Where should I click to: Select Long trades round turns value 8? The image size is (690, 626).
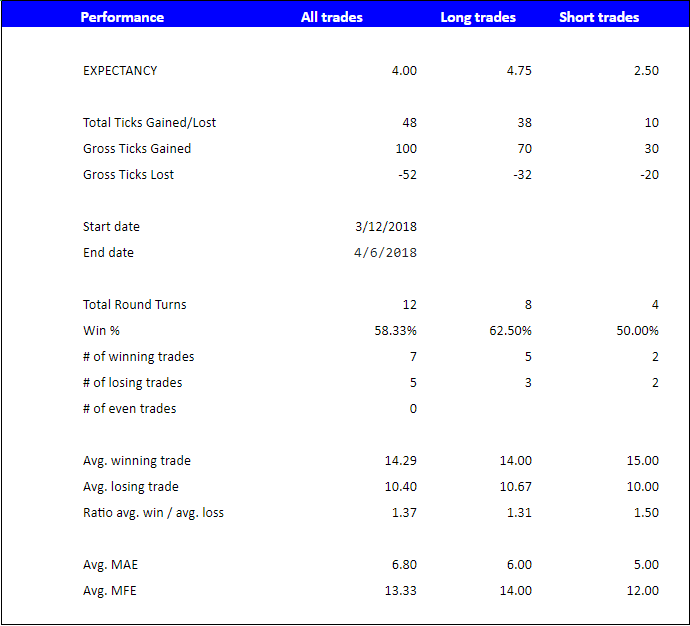[528, 304]
